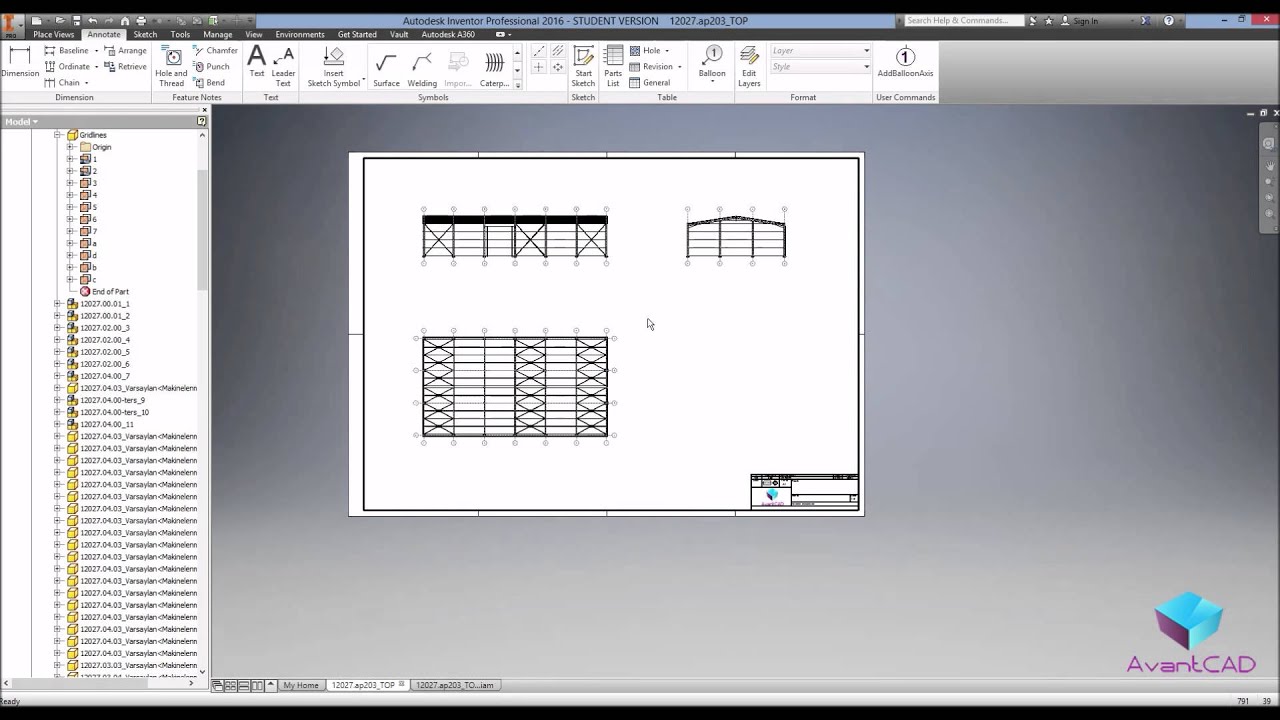Open the Place Views ribbon tab
The width and height of the screenshot is (1280, 720).
[x=54, y=34]
